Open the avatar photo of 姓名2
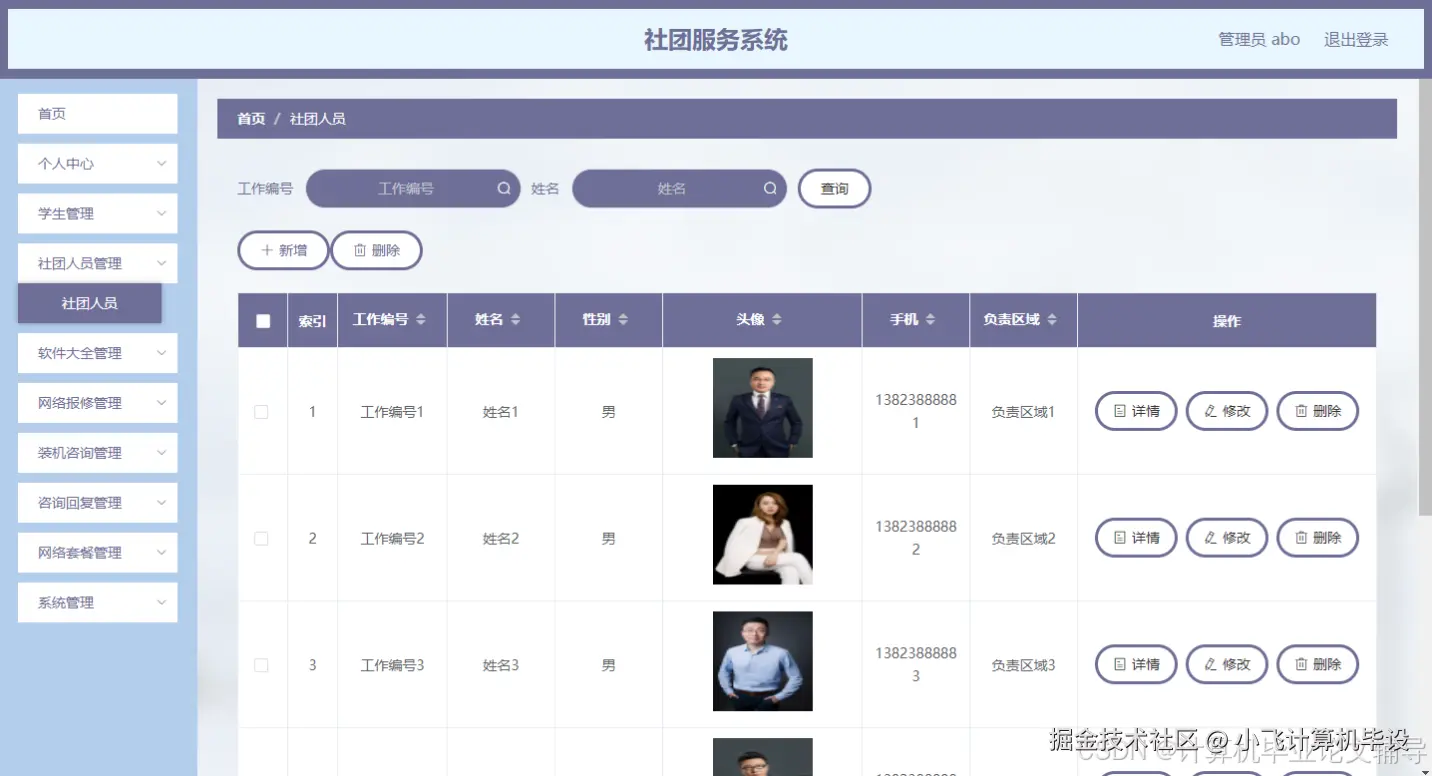This screenshot has height=776, width=1432. (763, 535)
